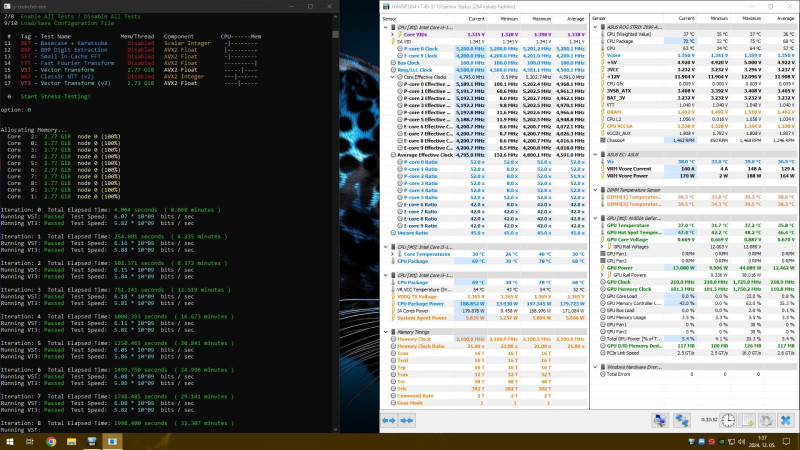Open the network connection computers icon
Viewport: 800px width, 450px height.
(x=682, y=420)
